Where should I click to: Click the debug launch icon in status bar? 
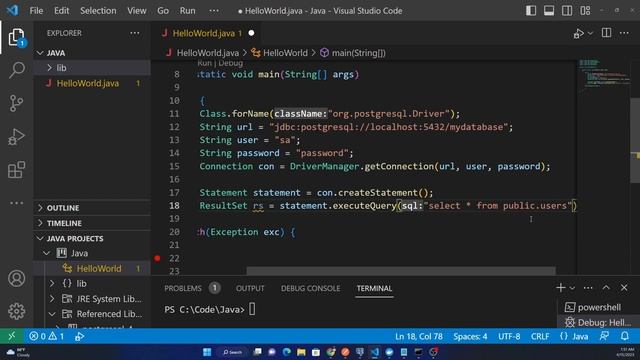[80, 336]
